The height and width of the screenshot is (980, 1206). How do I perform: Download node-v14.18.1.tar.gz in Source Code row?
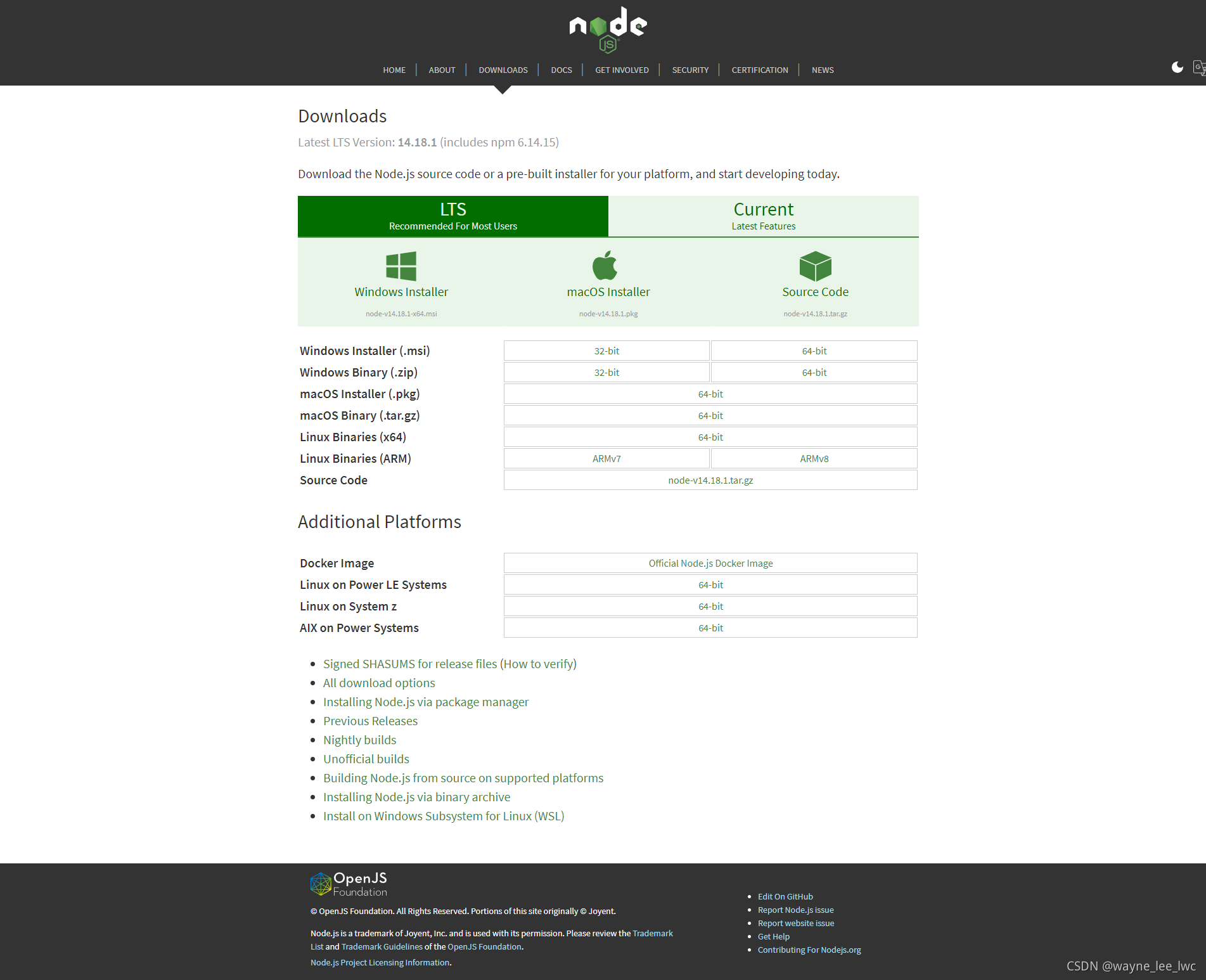pyautogui.click(x=710, y=480)
